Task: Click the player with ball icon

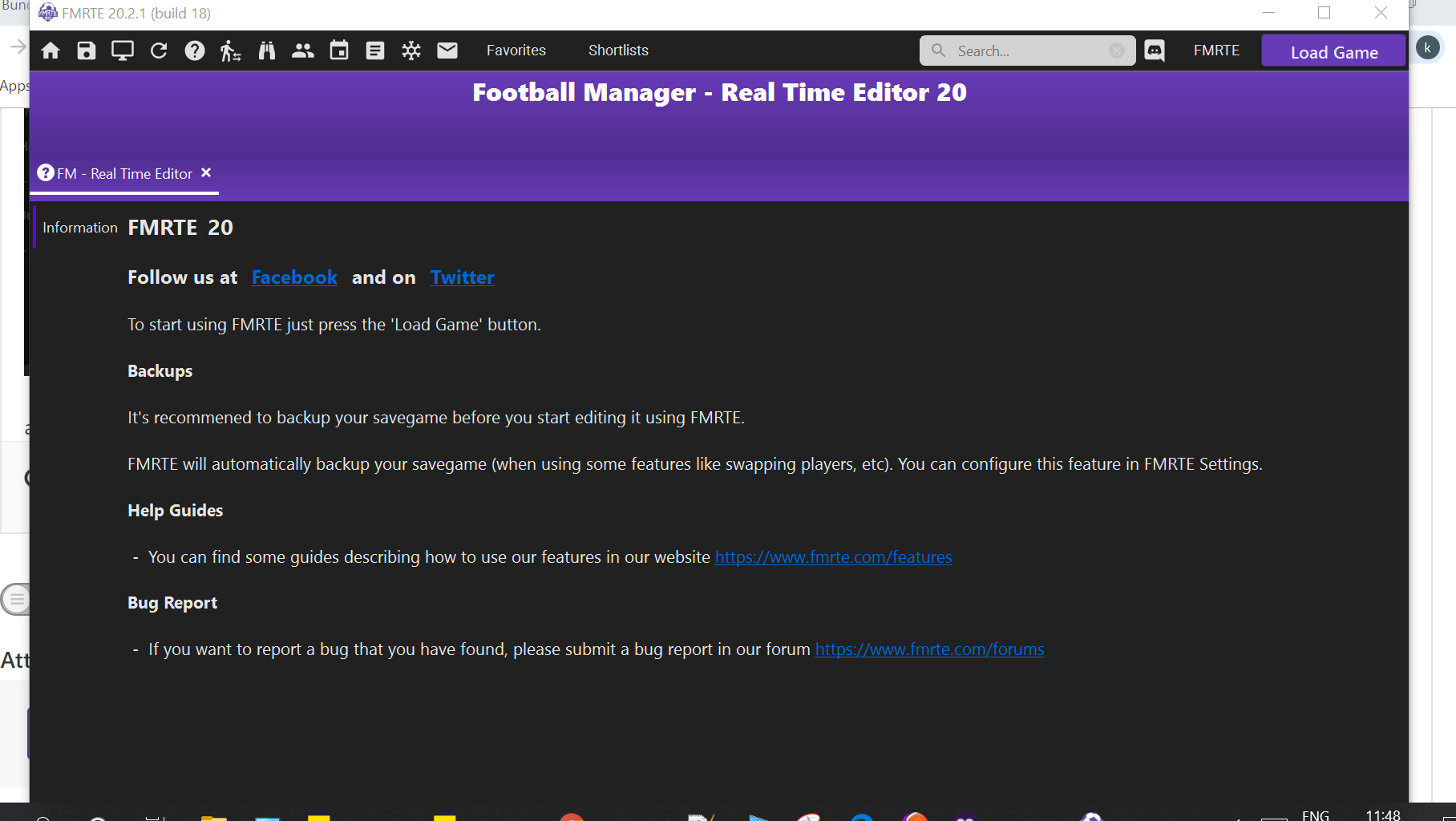Action: (x=230, y=51)
